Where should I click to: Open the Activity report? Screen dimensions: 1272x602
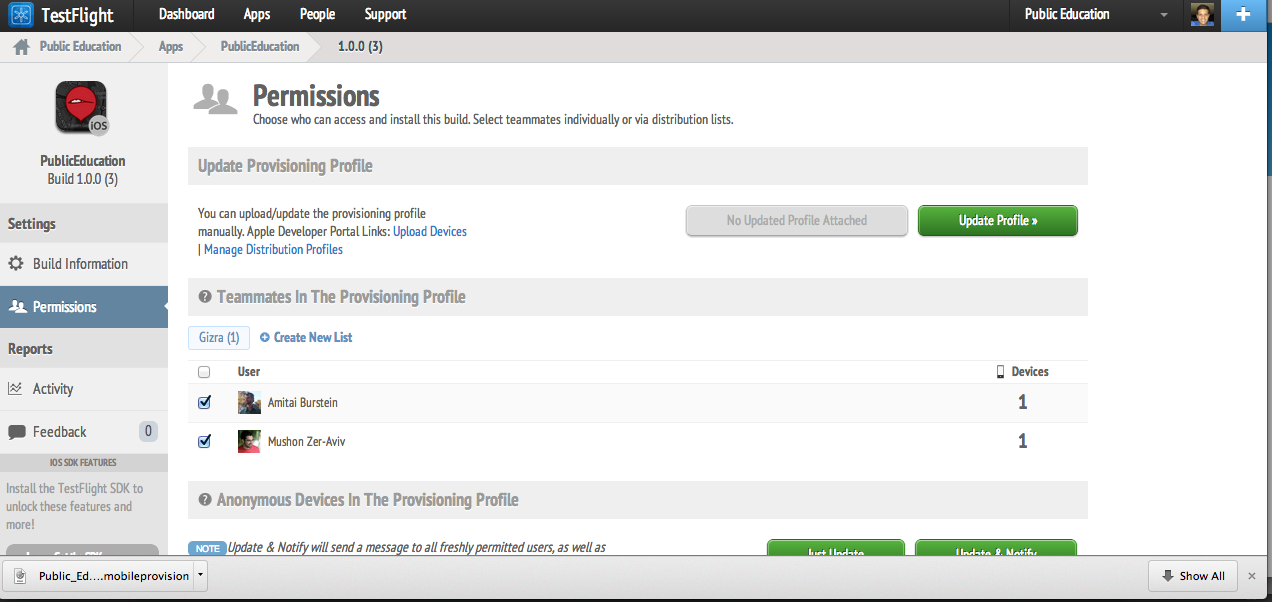tap(84, 389)
